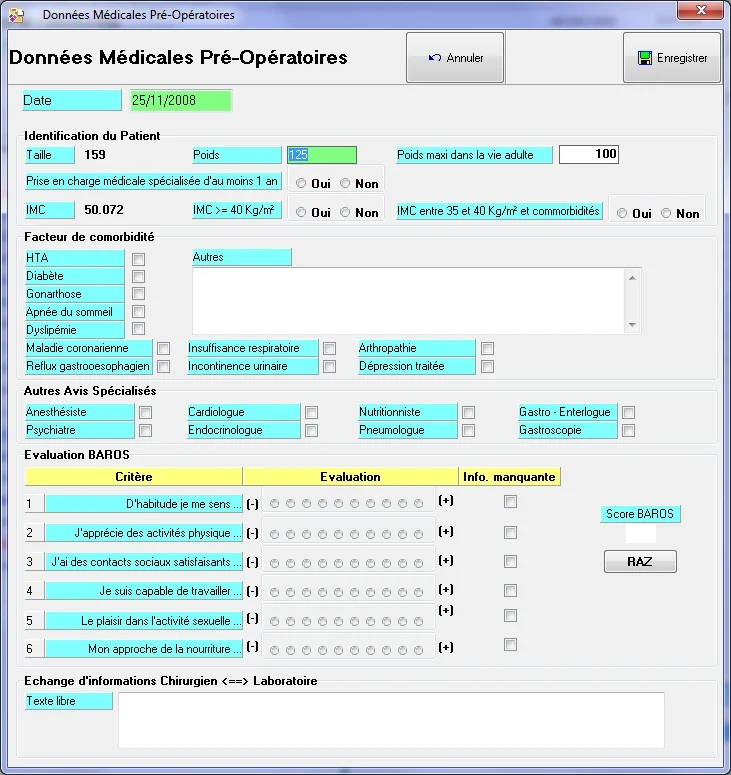
Task: Select first radio for Je suis capable de travailler
Action: pos(275,592)
